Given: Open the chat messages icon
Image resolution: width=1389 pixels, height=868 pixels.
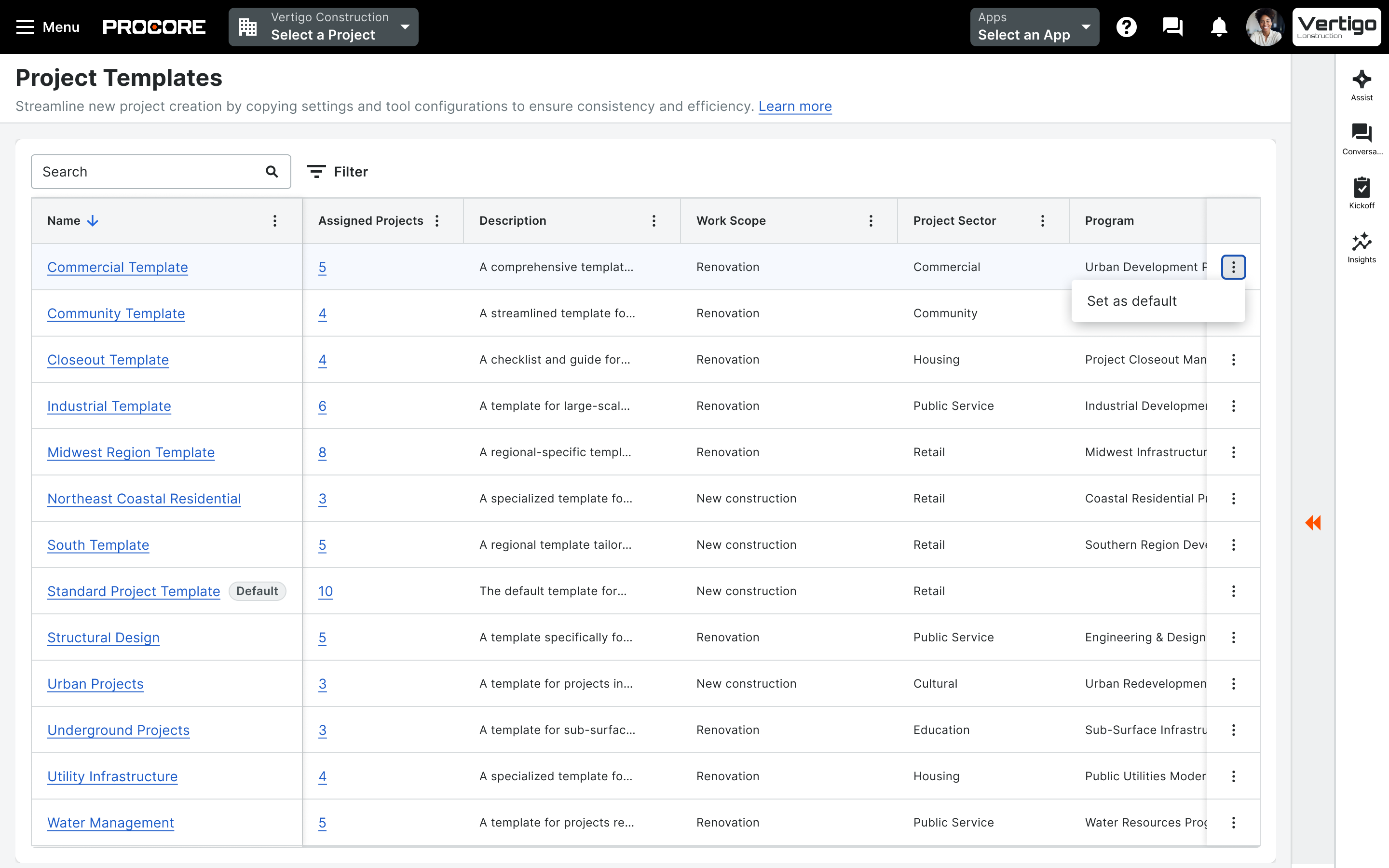Looking at the screenshot, I should pos(1172,27).
